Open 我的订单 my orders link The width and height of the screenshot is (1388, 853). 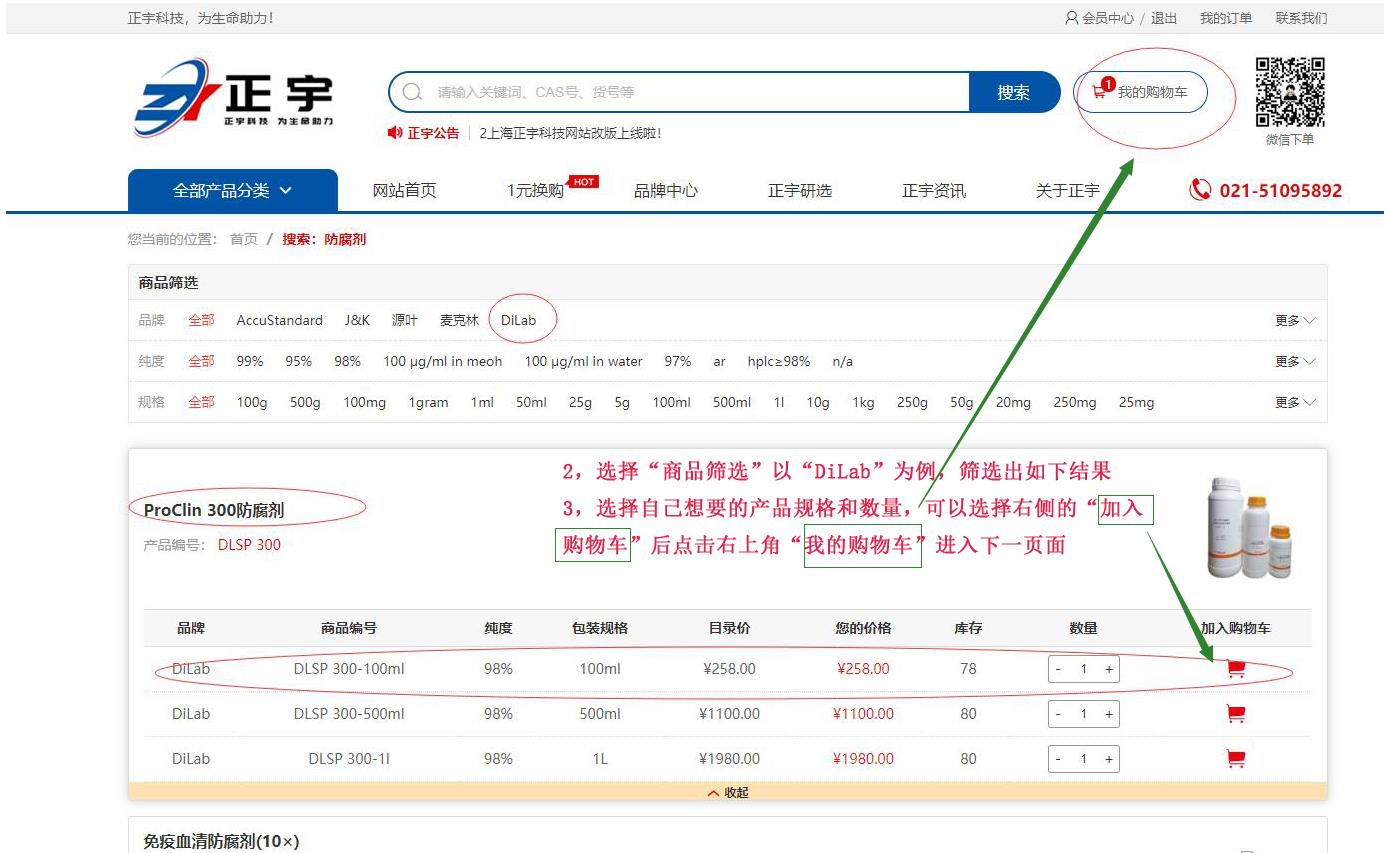[x=1226, y=18]
